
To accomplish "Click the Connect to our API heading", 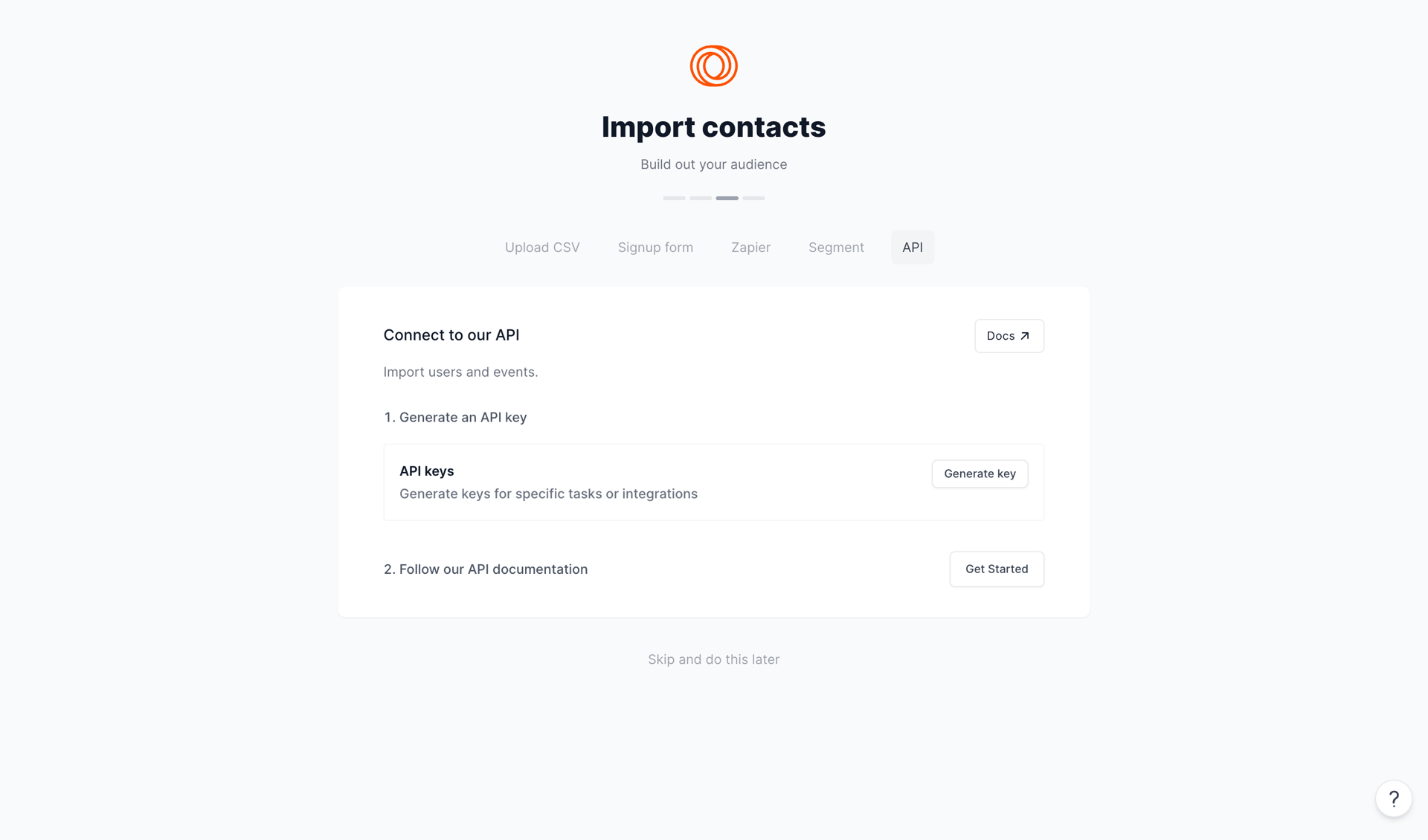I will (x=451, y=335).
